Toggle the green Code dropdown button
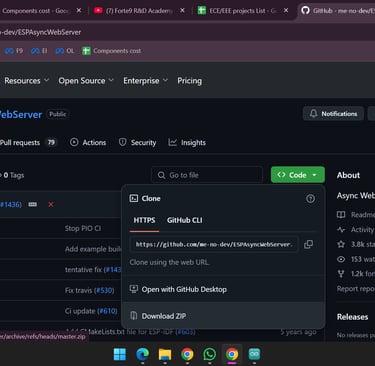 [x=298, y=175]
